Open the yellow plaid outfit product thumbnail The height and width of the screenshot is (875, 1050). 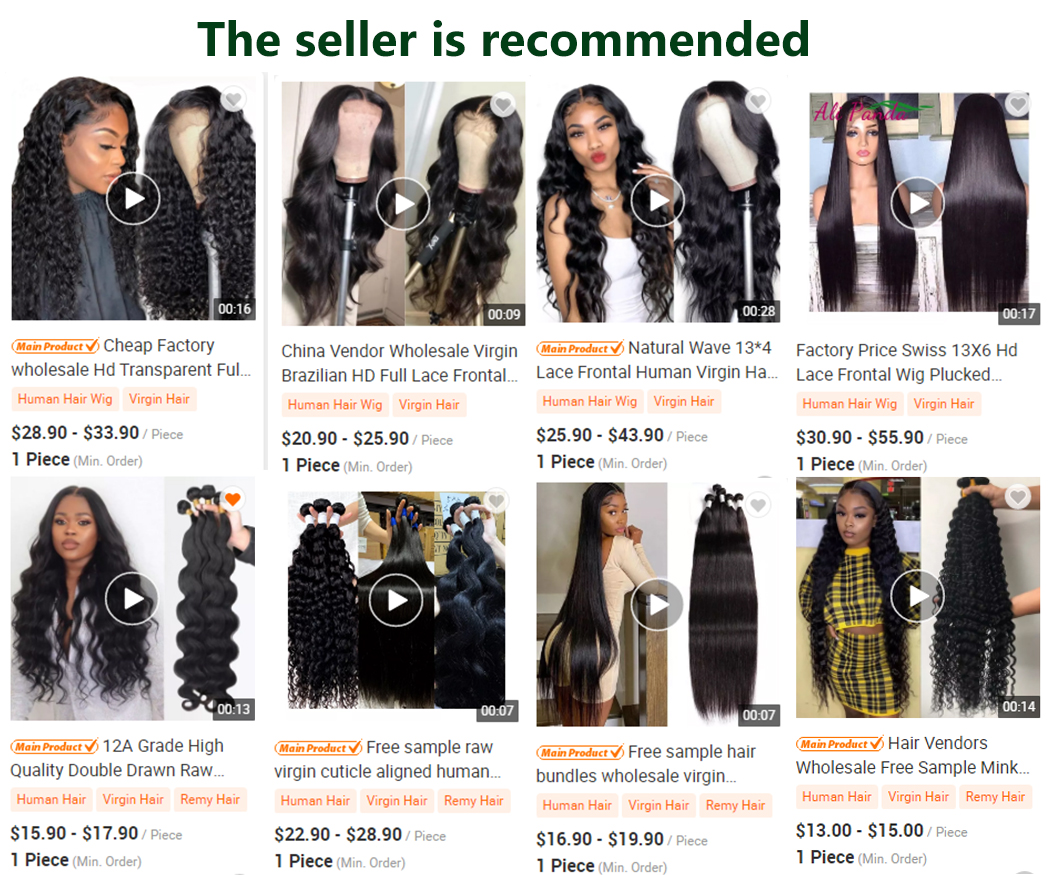pyautogui.click(x=918, y=597)
